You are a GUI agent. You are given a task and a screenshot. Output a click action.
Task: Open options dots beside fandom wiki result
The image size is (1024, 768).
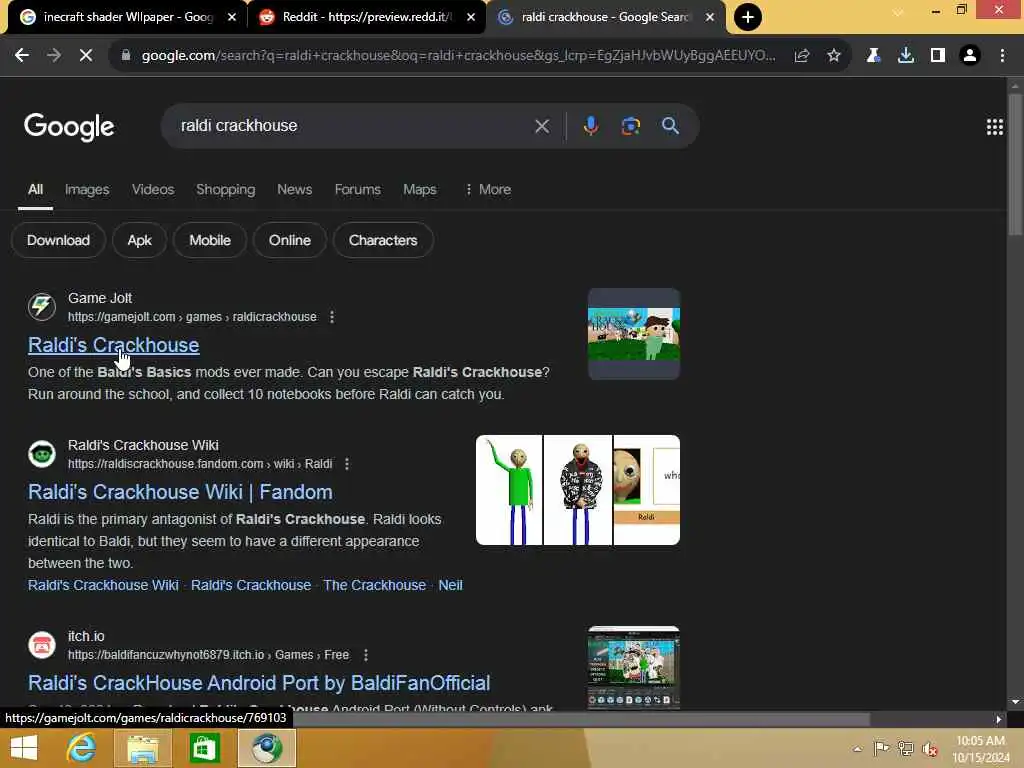pos(347,464)
